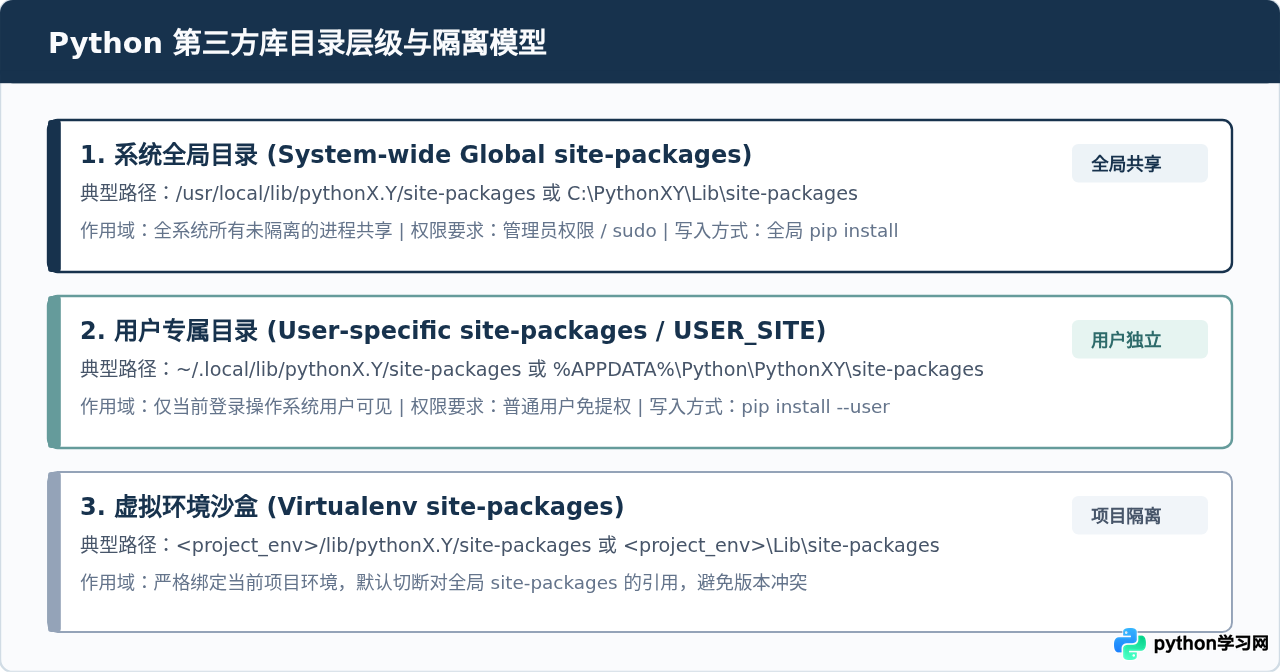Click the title "Python 第三方库目录层级与隔离模型"

tap(297, 43)
